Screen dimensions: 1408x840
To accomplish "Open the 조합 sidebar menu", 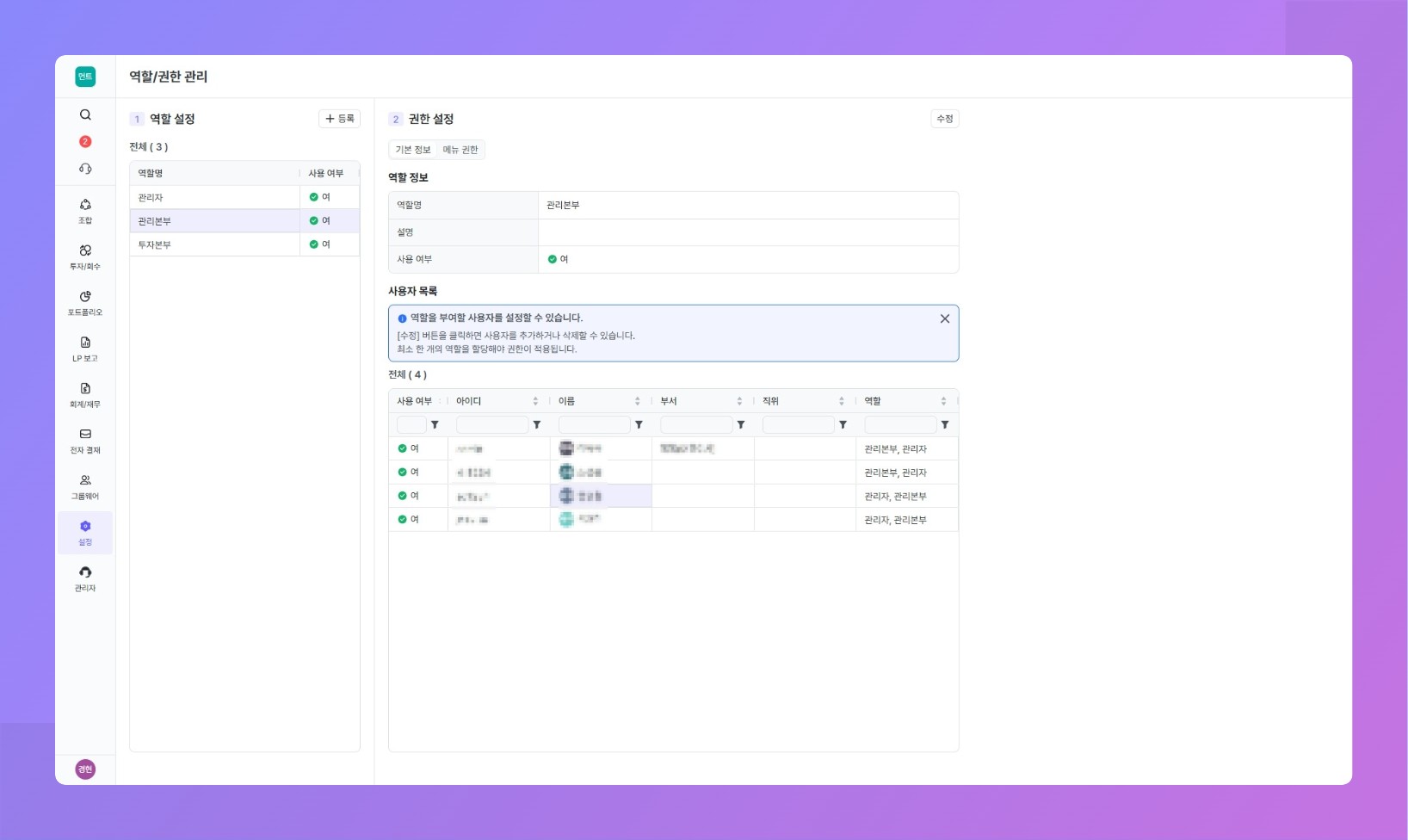I will coord(85,212).
